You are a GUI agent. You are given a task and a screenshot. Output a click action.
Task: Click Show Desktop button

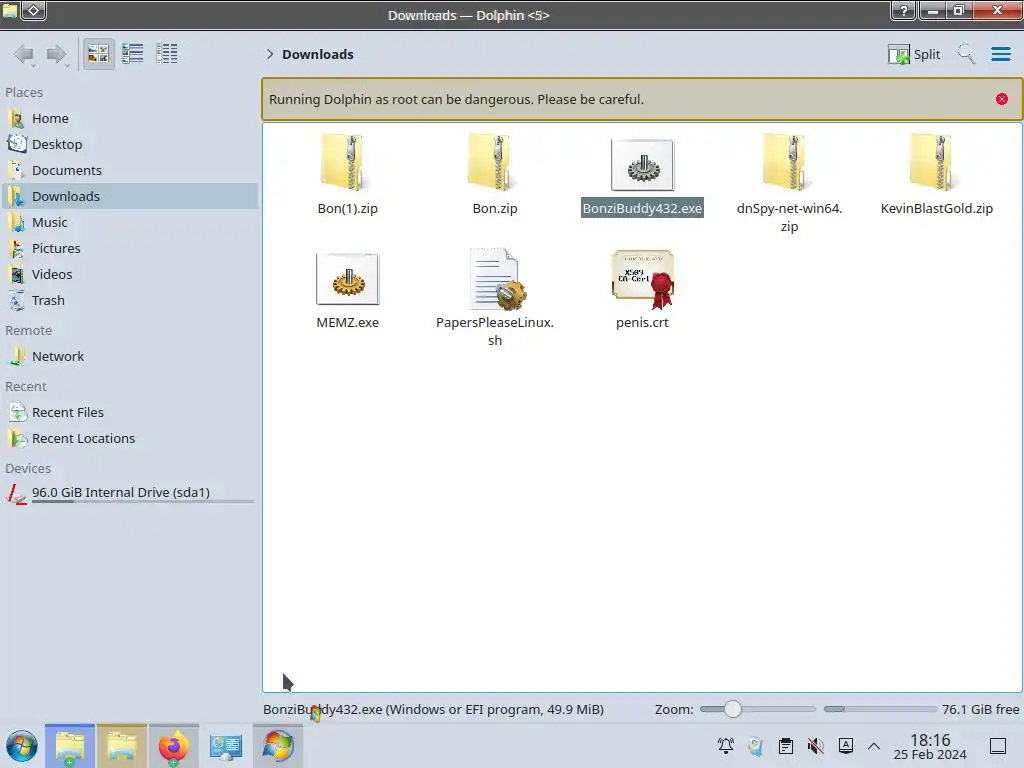tap(998, 746)
